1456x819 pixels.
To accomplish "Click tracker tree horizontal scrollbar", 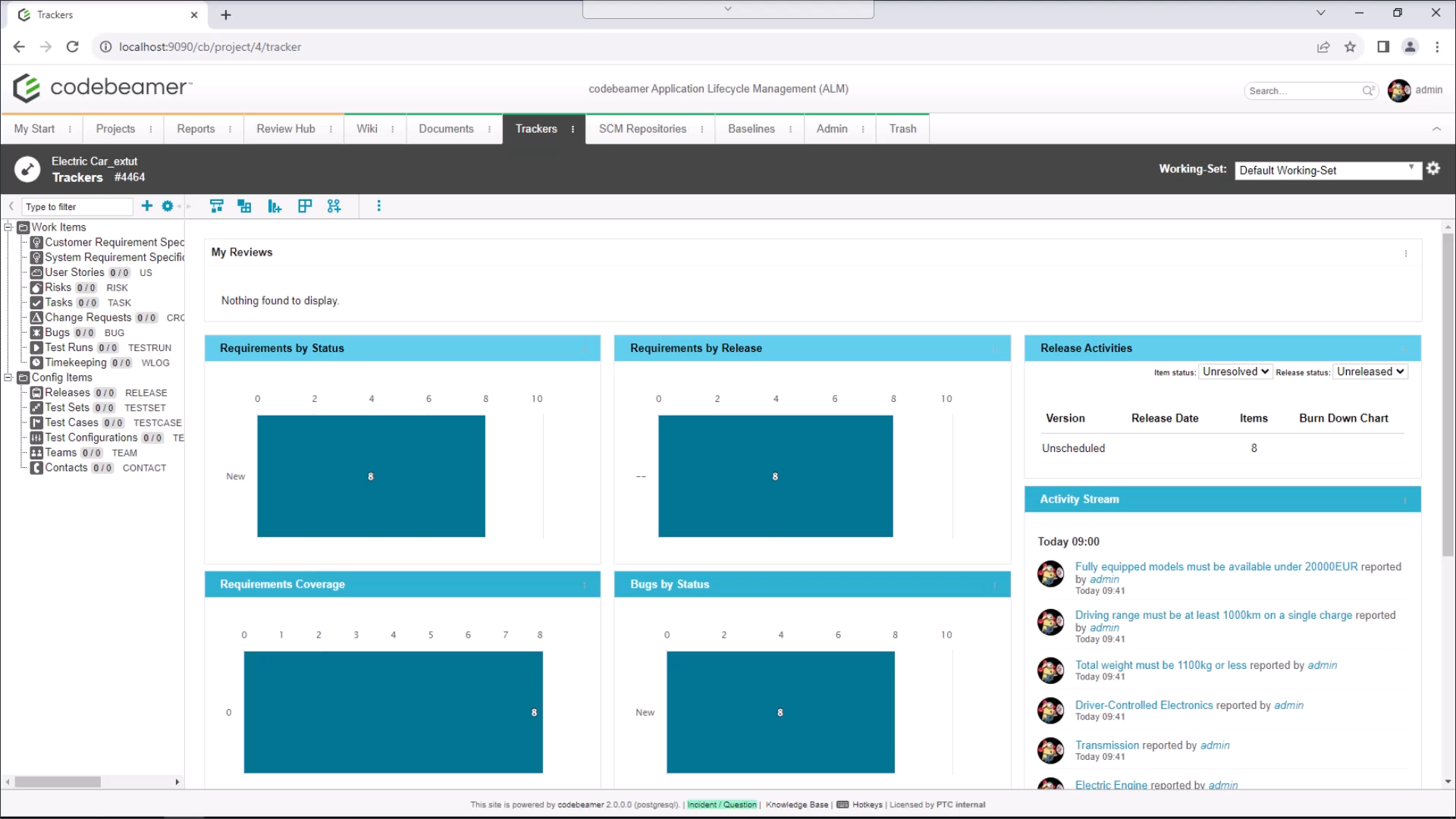I will pos(58,782).
